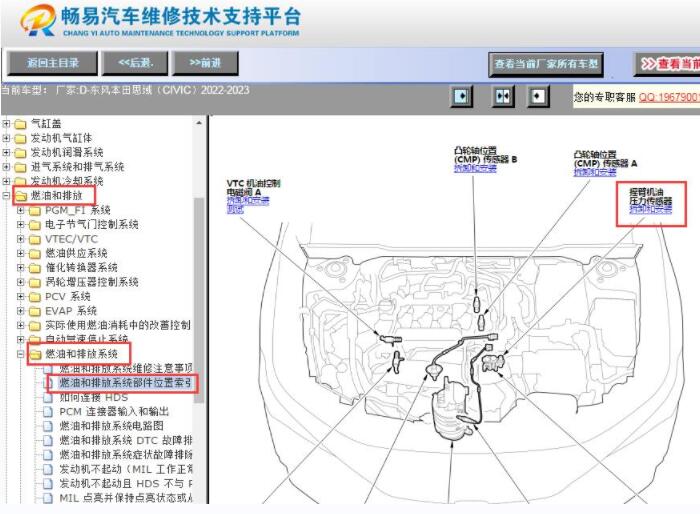Image resolution: width=700 pixels, height=514 pixels.
Task: Click the PCV 系统 folder icon
Action: [34, 297]
